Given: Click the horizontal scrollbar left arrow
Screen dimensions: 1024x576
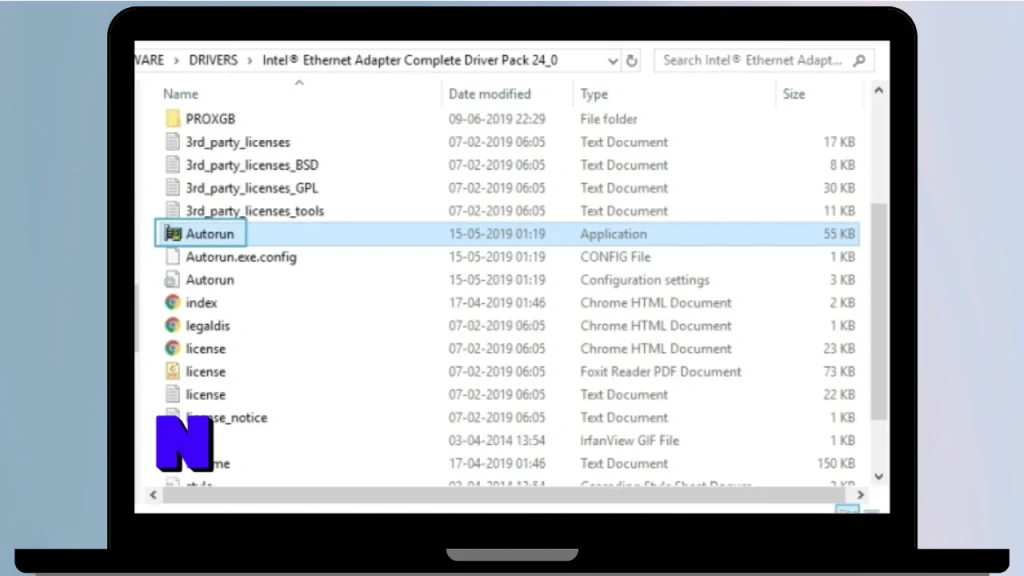Looking at the screenshot, I should [x=153, y=495].
